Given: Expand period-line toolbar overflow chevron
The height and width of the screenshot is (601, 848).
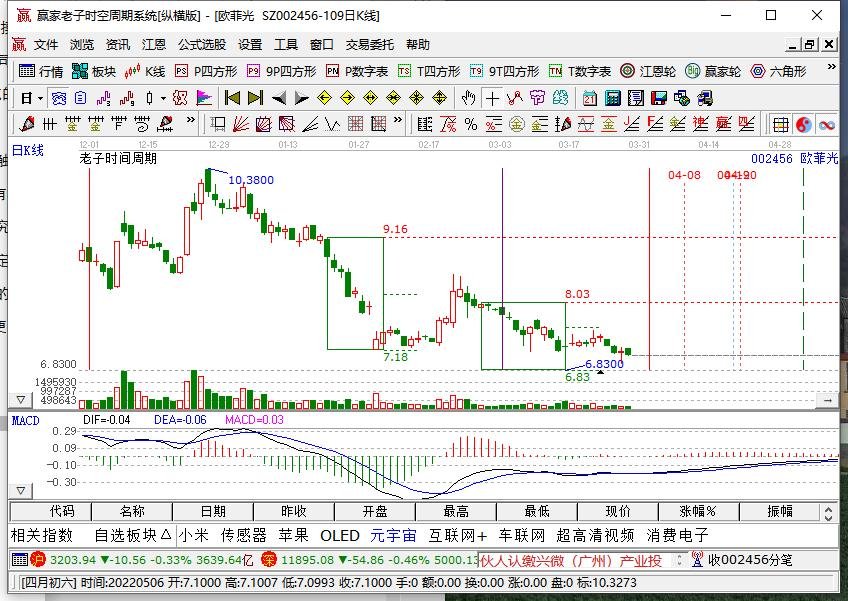Looking at the screenshot, I should click(190, 120).
